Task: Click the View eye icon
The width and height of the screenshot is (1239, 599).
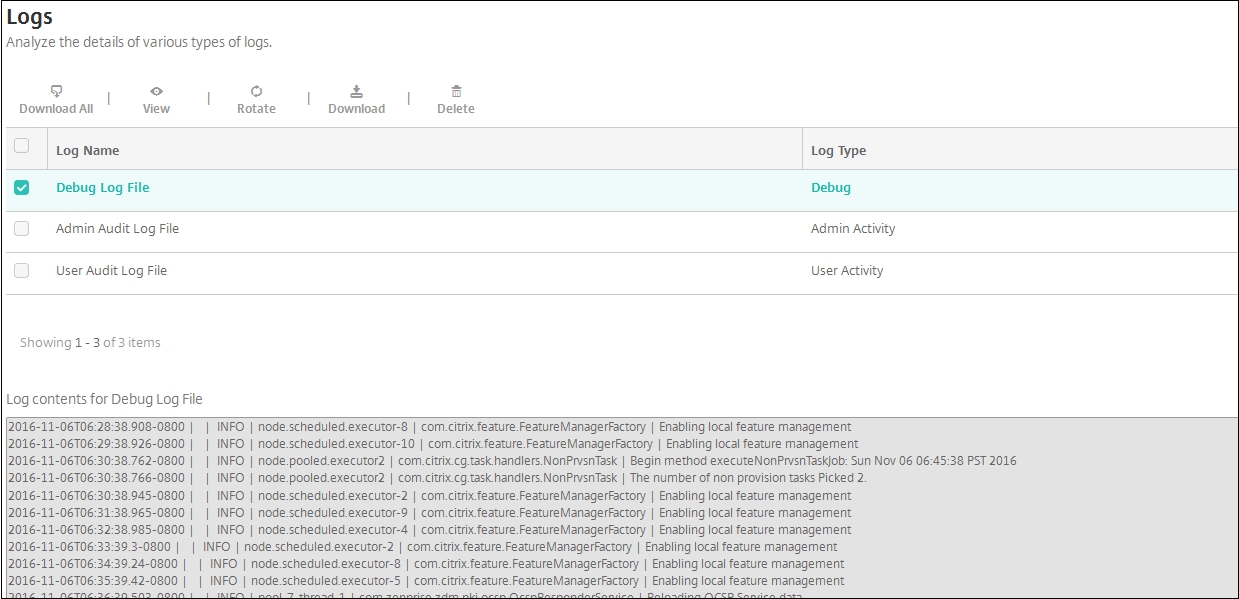Action: point(156,91)
